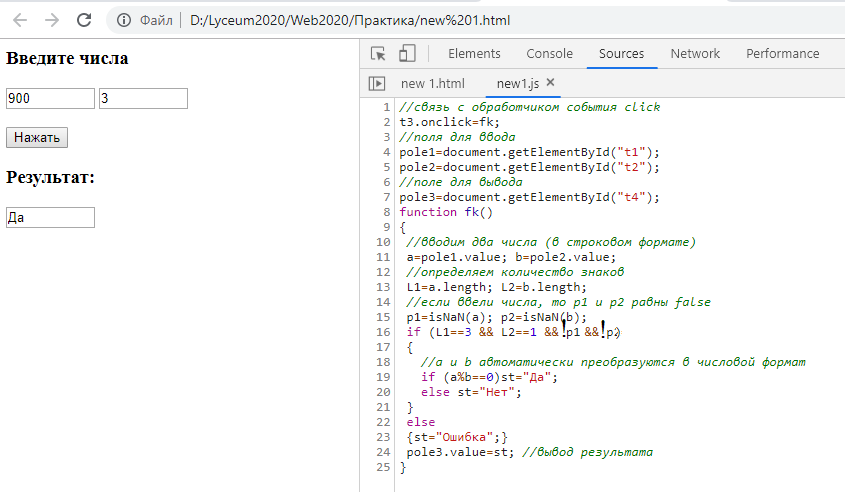Click the browser forward arrow
Image resolution: width=845 pixels, height=492 pixels.
[52, 19]
